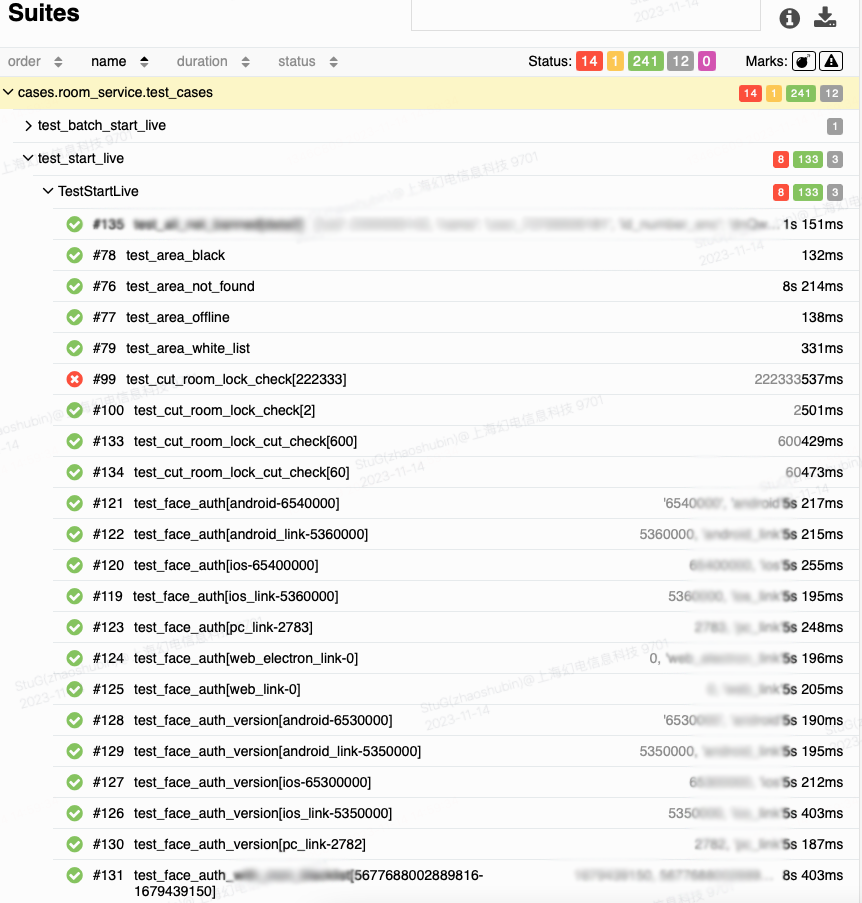Click green passed icon of test #134

[74, 473]
